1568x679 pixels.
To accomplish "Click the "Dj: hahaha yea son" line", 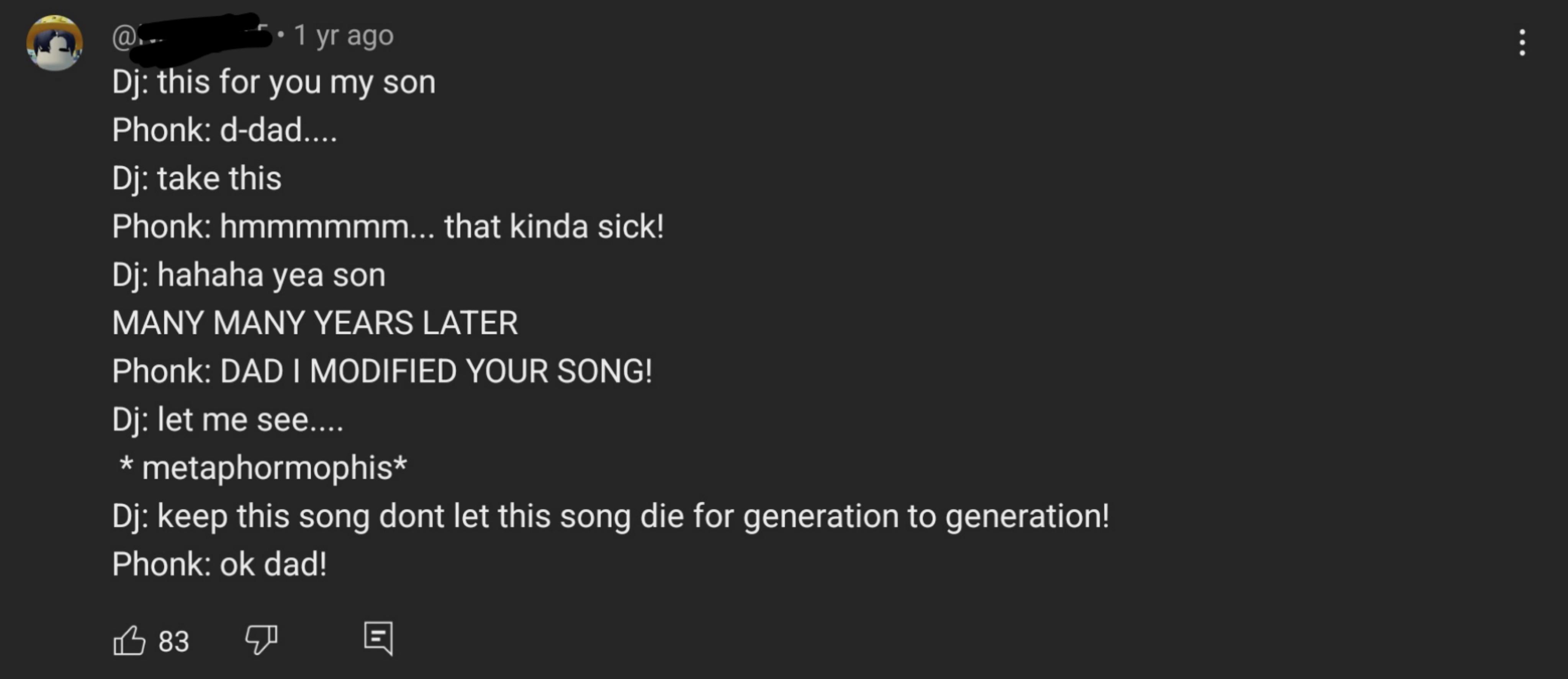I will 248,274.
